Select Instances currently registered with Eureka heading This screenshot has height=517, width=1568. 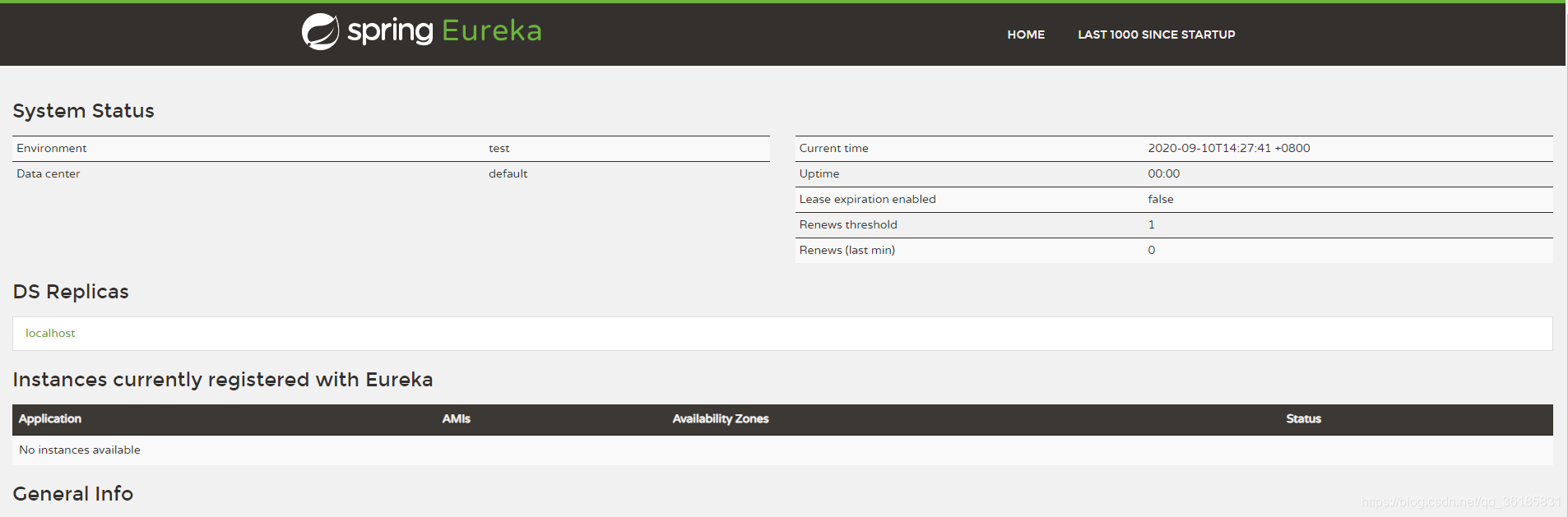(222, 380)
